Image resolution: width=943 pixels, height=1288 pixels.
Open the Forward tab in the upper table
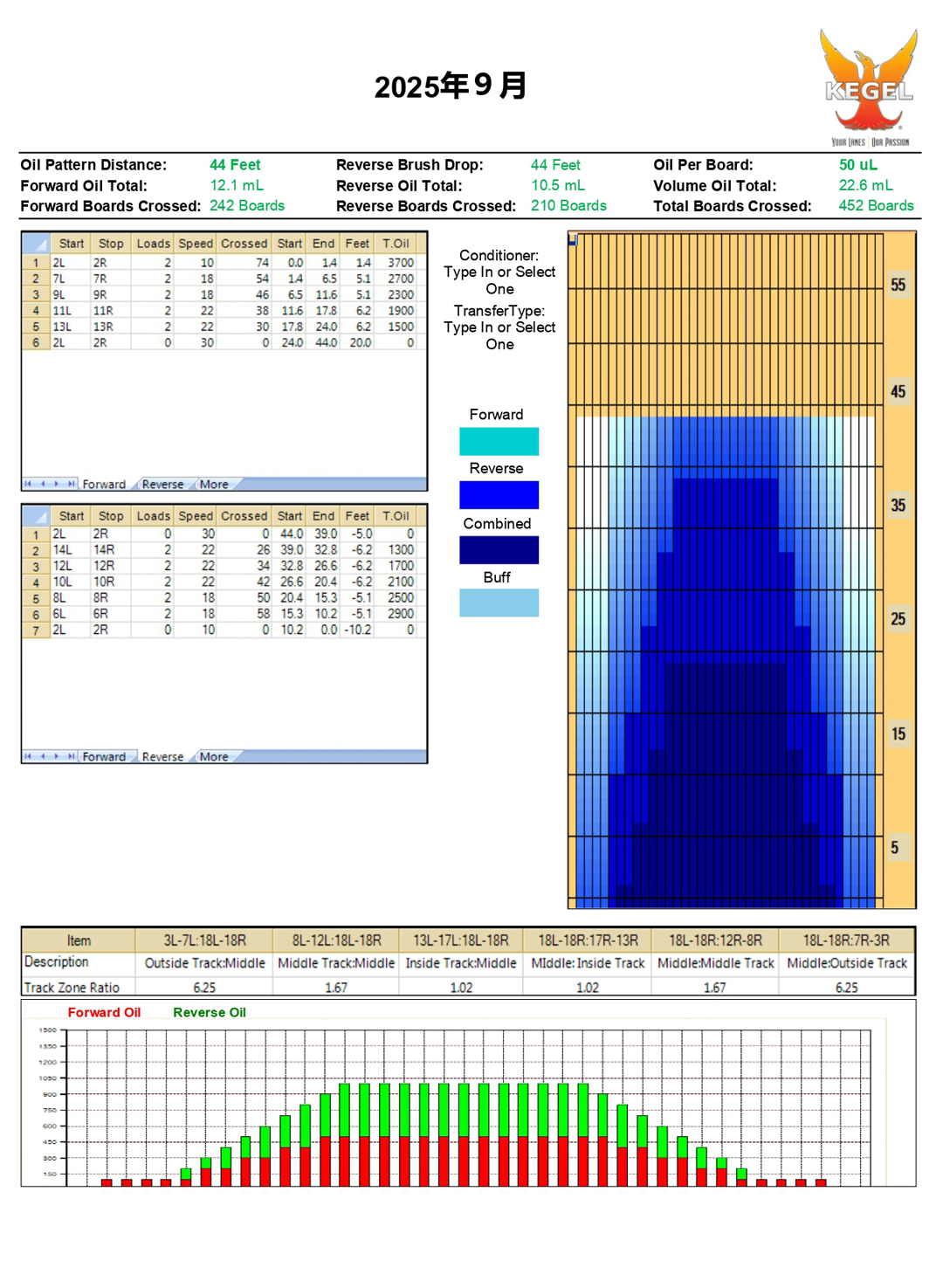(x=104, y=484)
